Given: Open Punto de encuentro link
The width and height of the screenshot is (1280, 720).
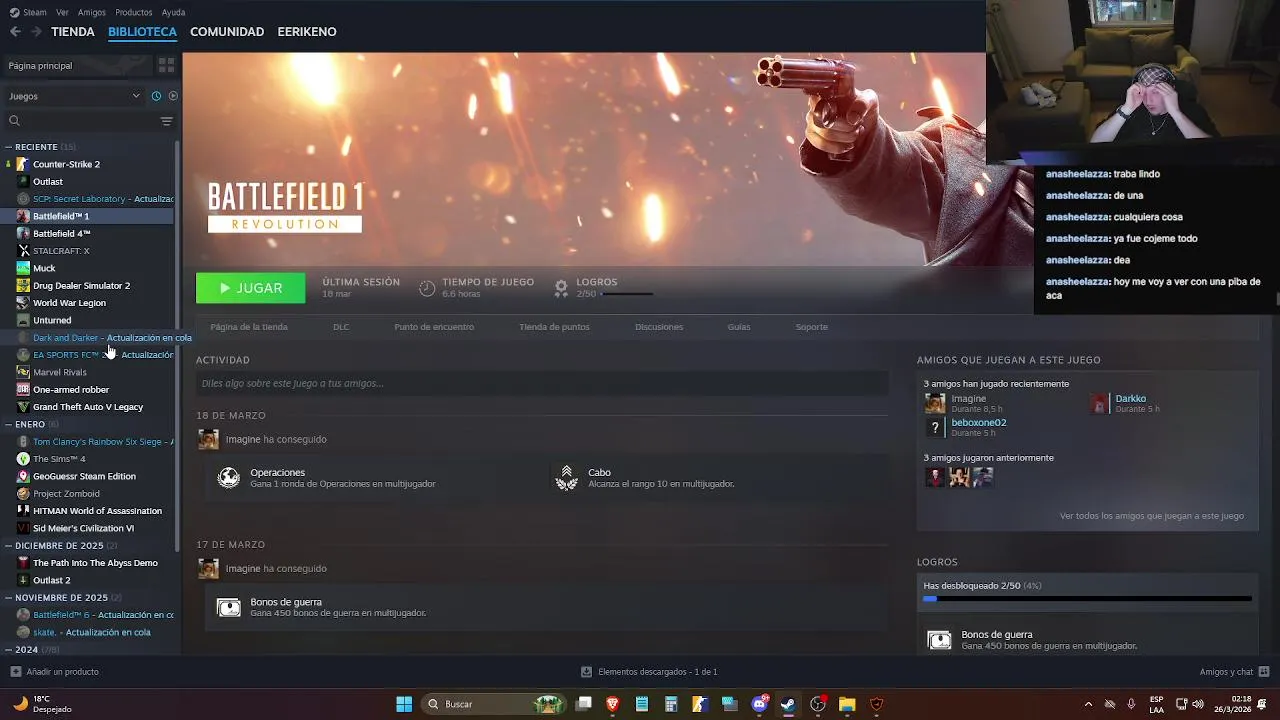Looking at the screenshot, I should point(434,327).
